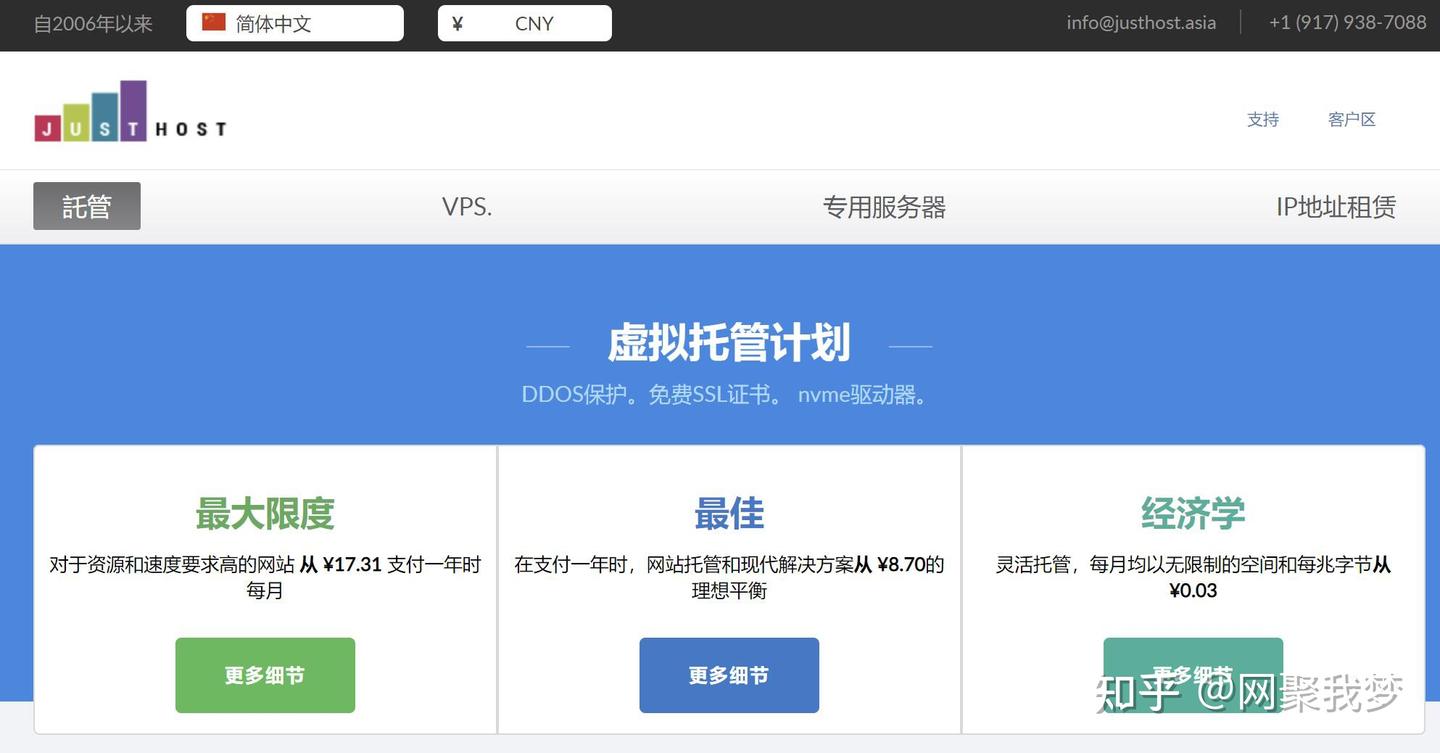Open the 客户区 client area link
Viewport: 1440px width, 753px height.
click(1351, 119)
